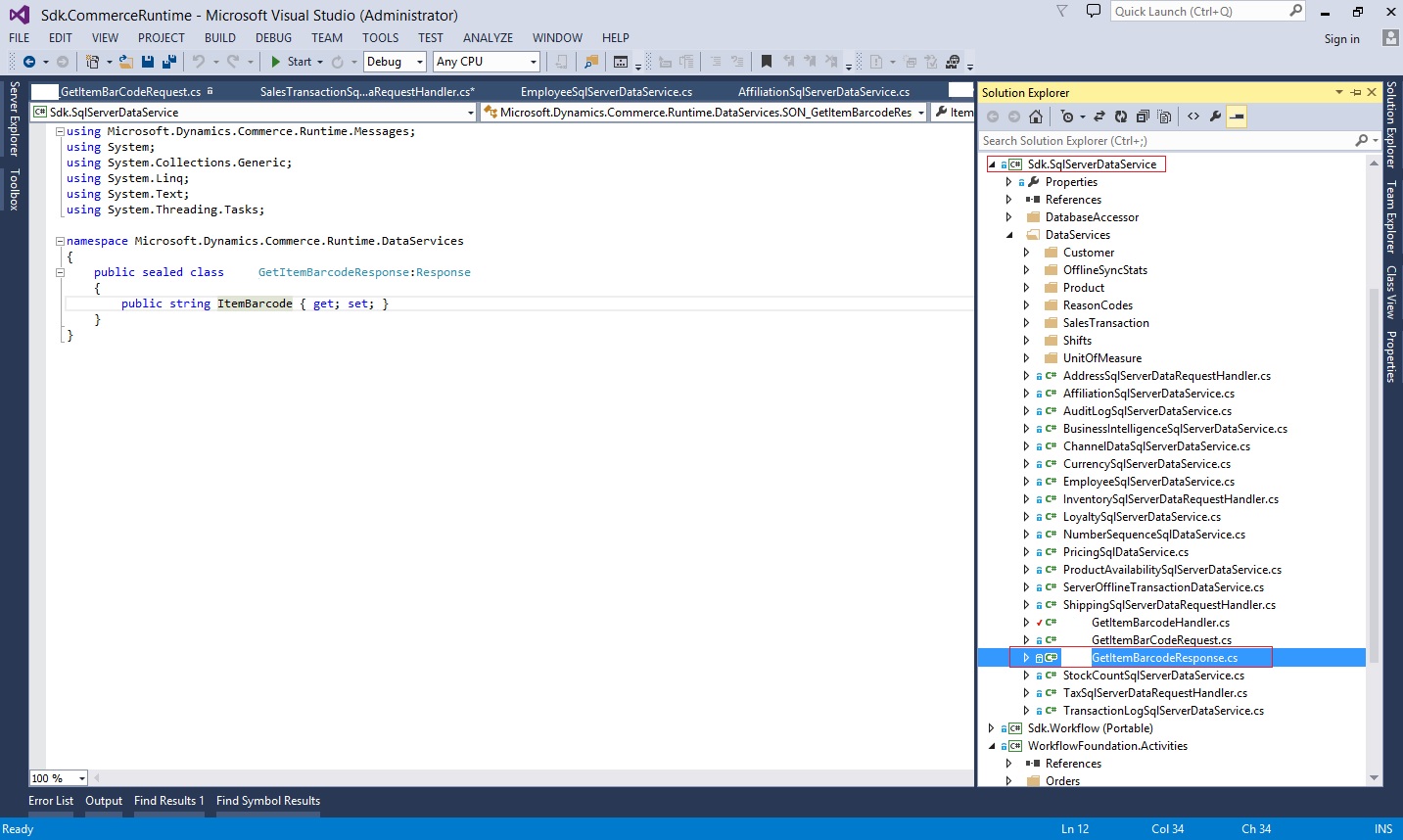Click the Redo toolbar icon

(x=233, y=62)
